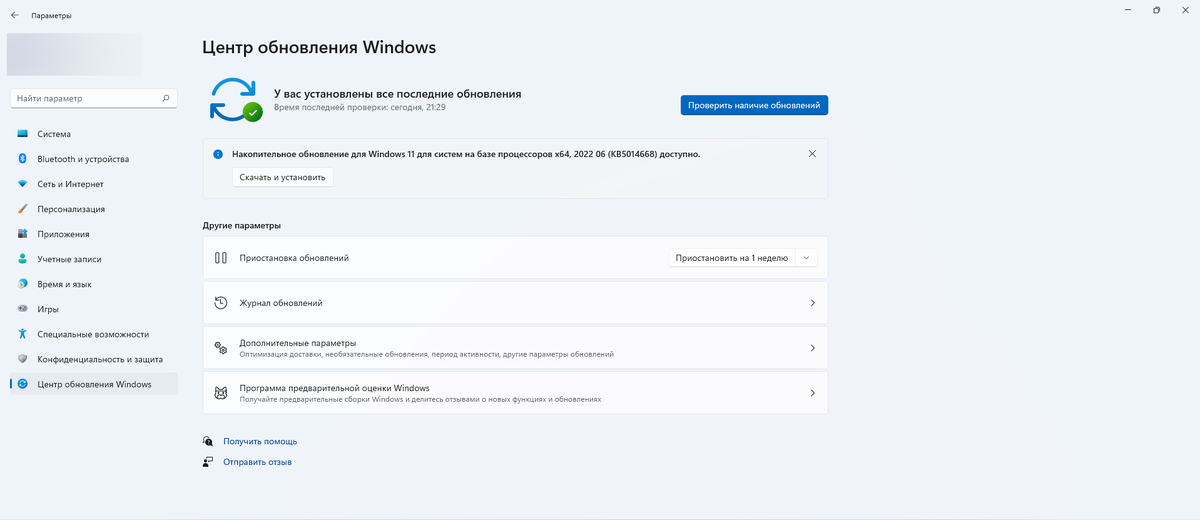The width and height of the screenshot is (1200, 520).
Task: Click the large update status sync icon
Action: (235, 99)
